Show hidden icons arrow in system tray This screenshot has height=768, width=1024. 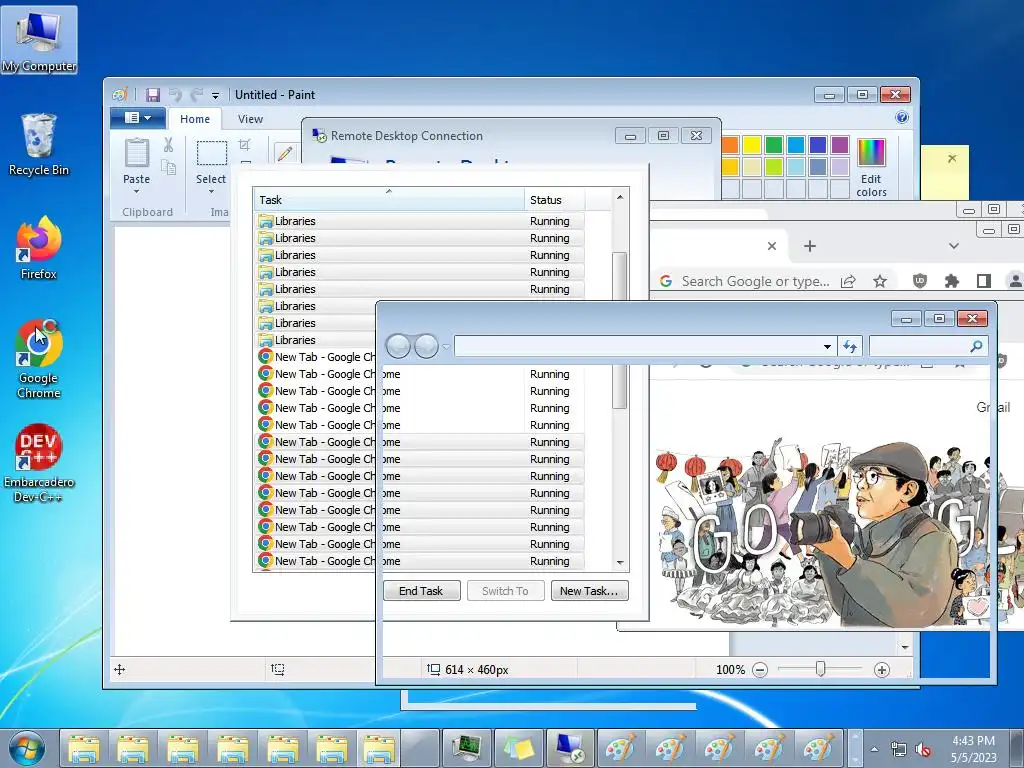coord(874,749)
